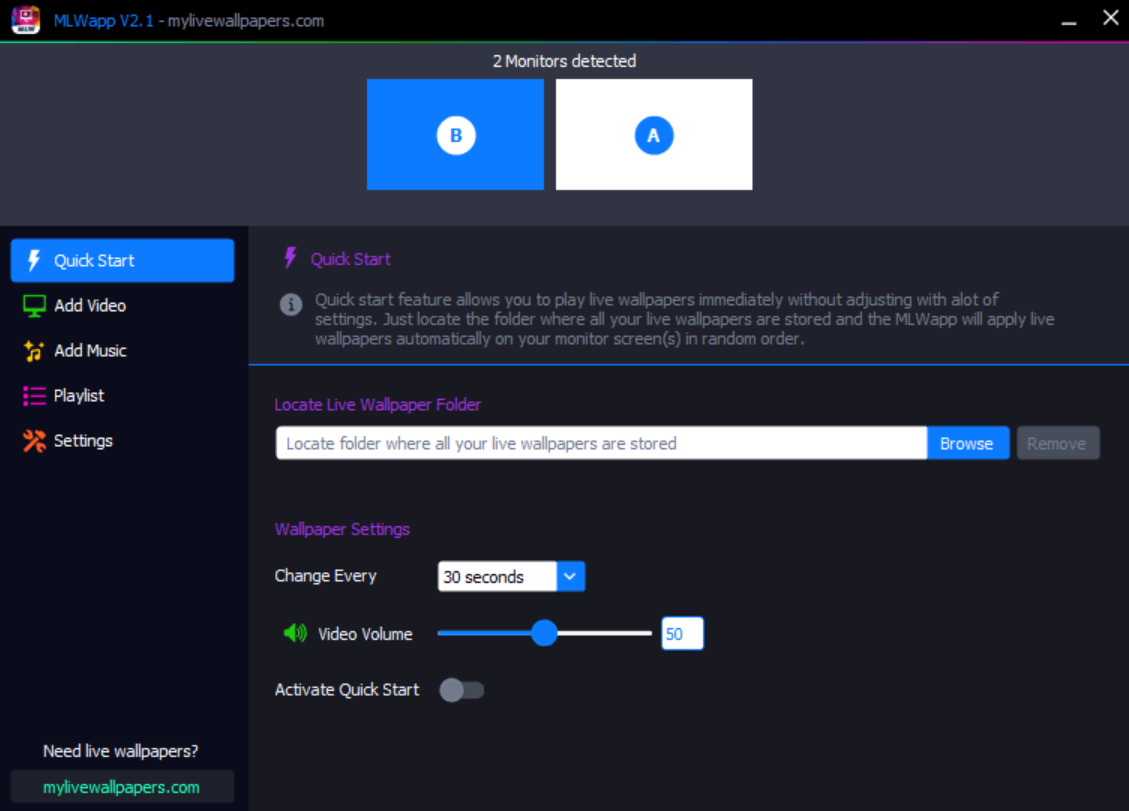Toggle the Activate Quick Start switch
This screenshot has height=811, width=1129.
click(x=462, y=690)
